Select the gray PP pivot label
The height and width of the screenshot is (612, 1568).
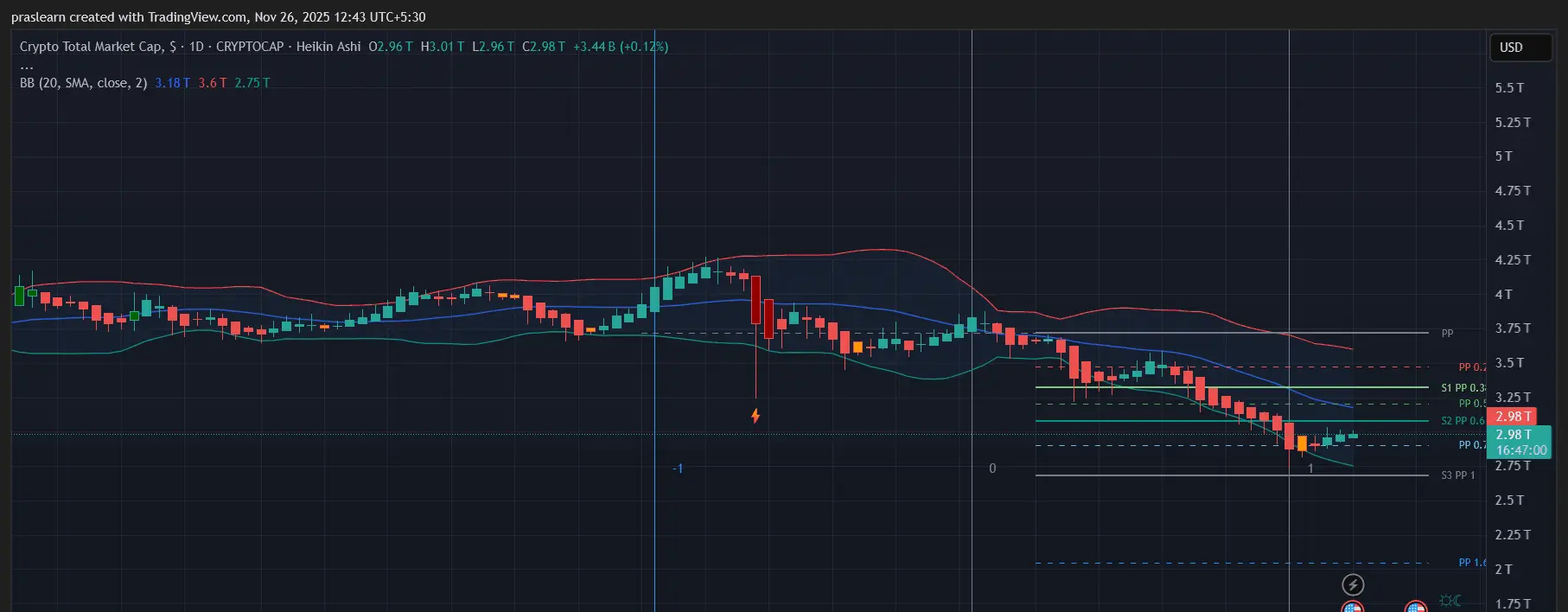point(1447,334)
